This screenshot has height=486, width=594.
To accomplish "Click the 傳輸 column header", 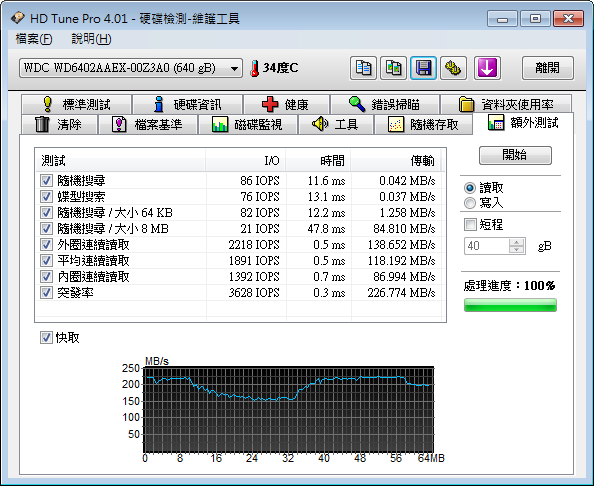I will [396, 161].
